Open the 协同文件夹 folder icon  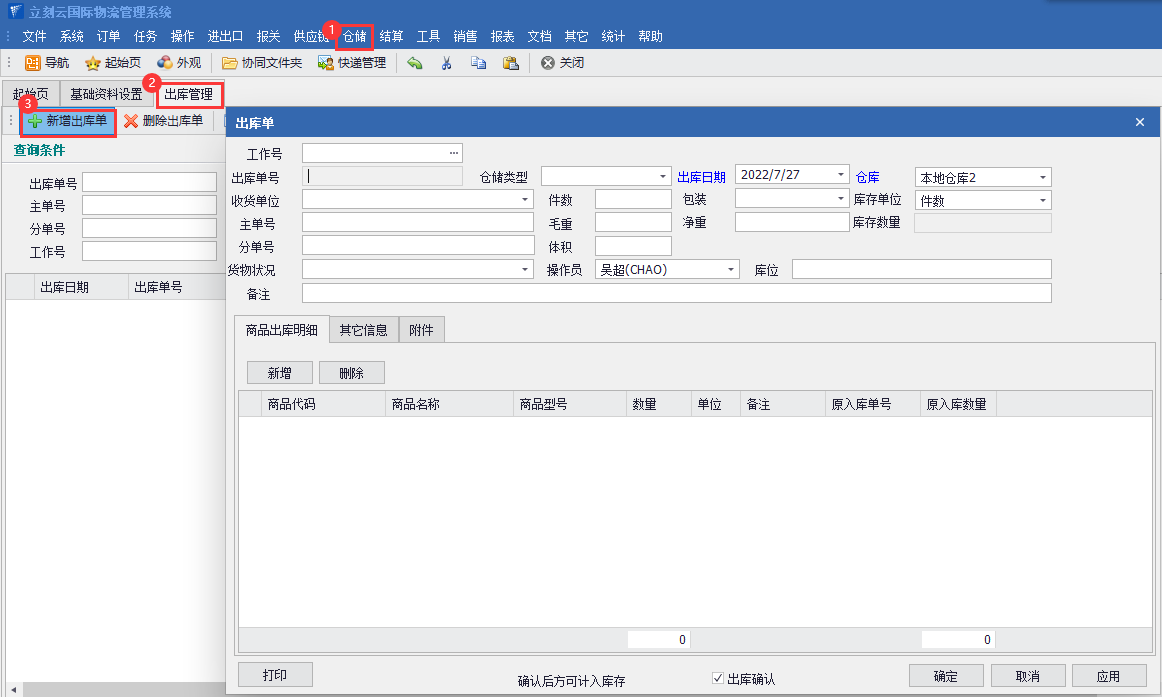point(230,63)
